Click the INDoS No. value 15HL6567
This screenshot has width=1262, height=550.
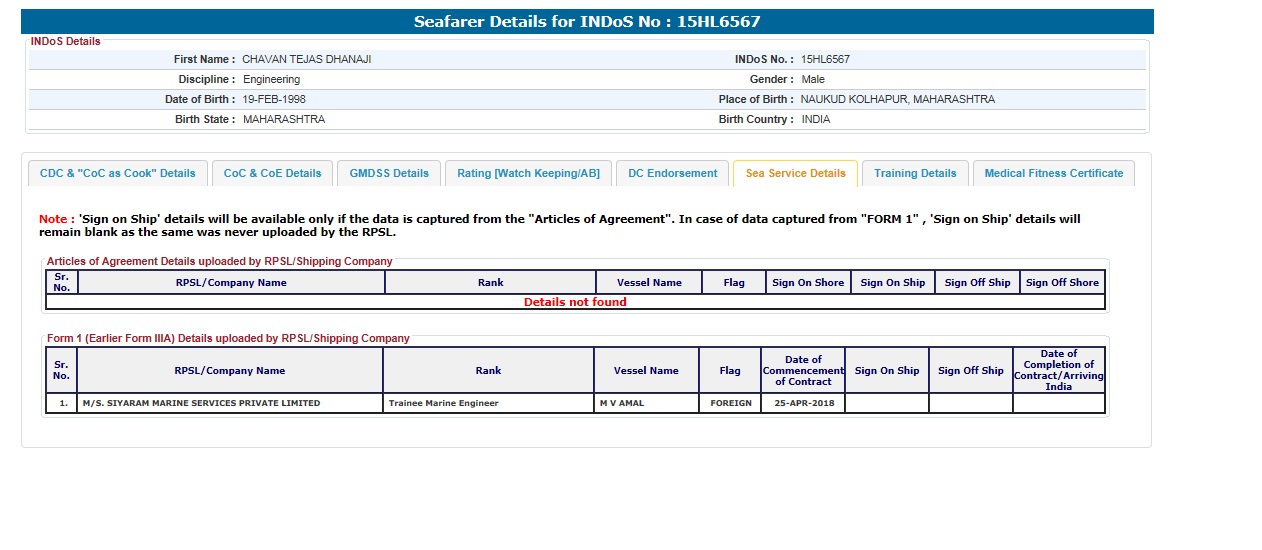point(825,60)
